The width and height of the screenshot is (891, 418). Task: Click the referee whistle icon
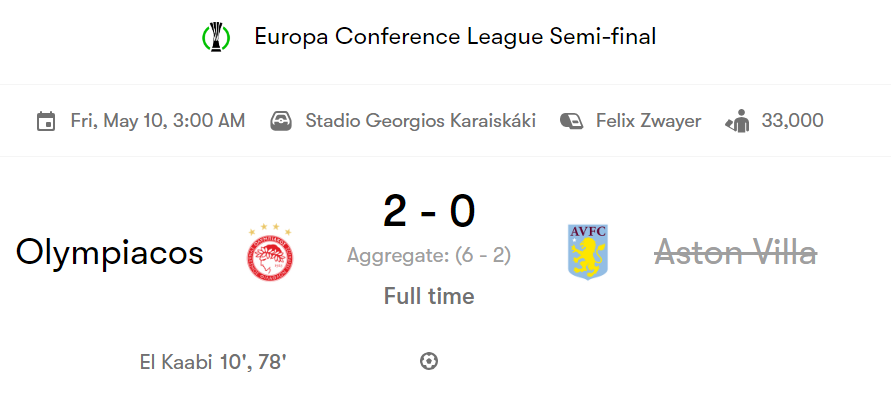click(571, 122)
